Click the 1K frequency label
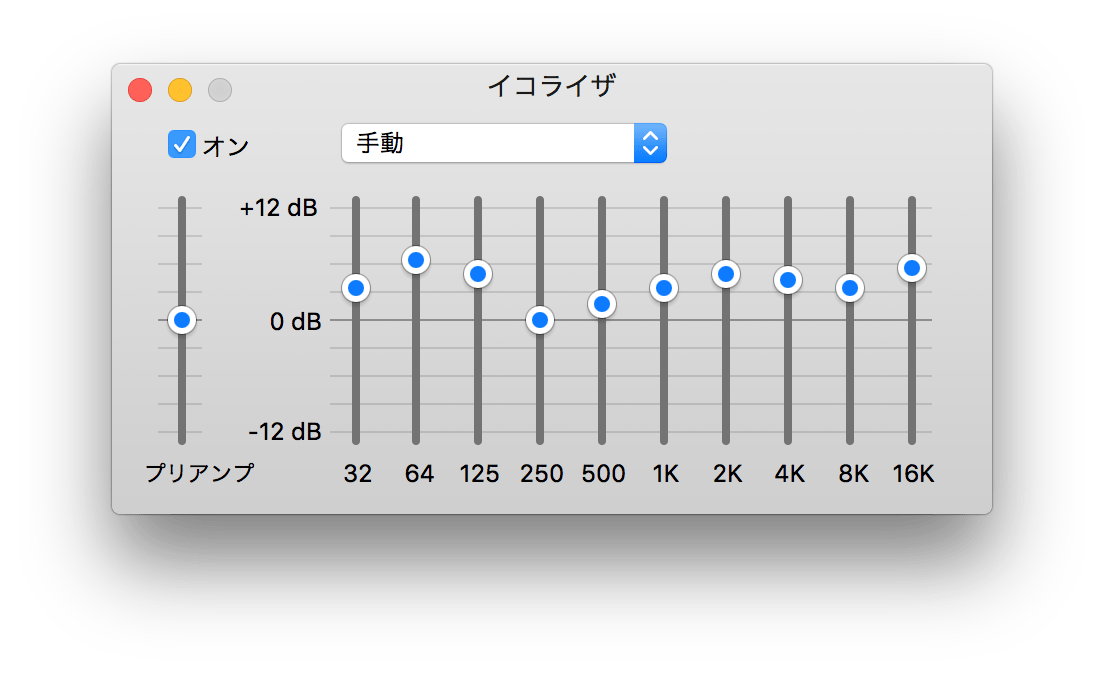This screenshot has height=674, width=1104. coord(665,474)
